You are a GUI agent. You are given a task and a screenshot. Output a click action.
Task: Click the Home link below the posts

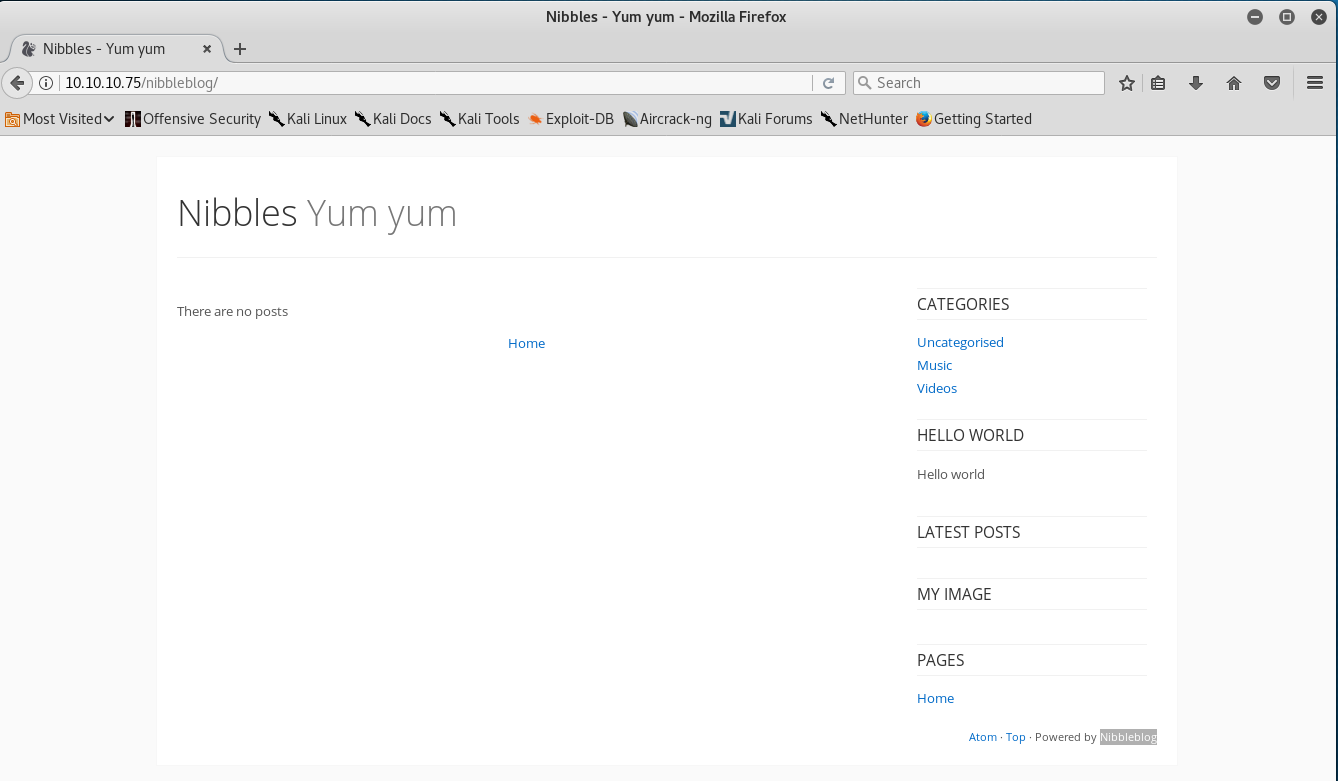[x=526, y=343]
